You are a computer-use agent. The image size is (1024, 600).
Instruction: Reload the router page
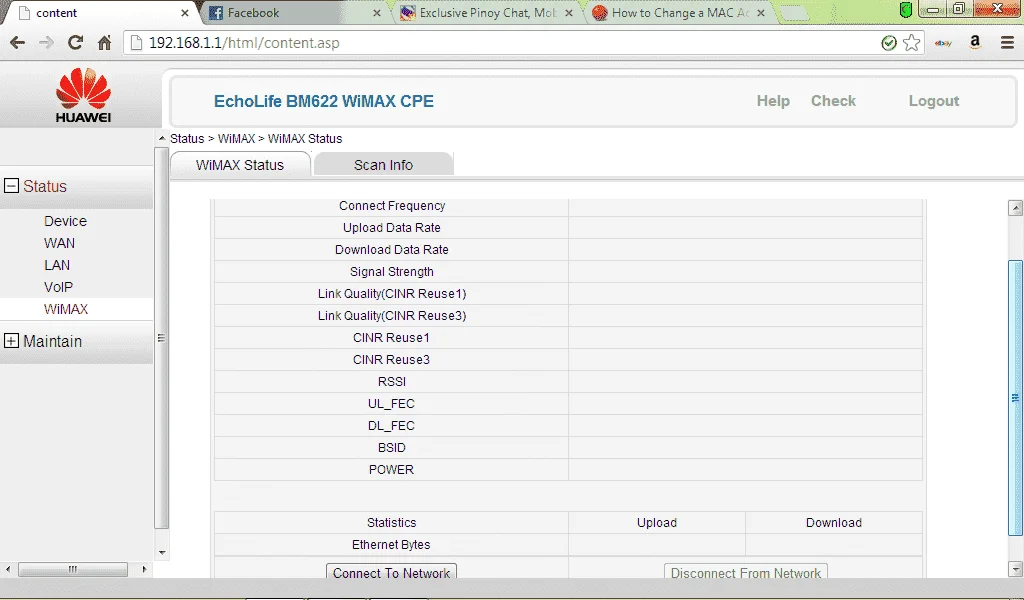point(75,43)
